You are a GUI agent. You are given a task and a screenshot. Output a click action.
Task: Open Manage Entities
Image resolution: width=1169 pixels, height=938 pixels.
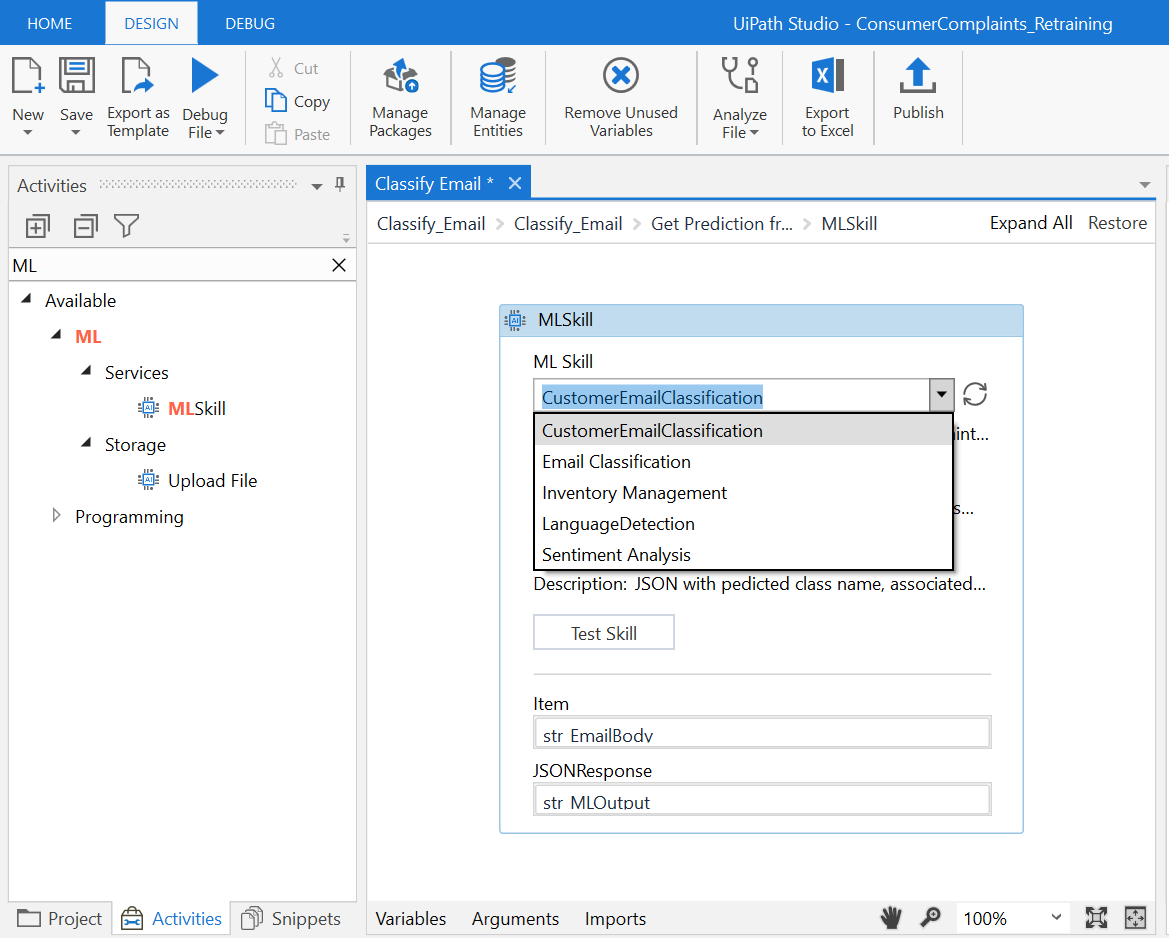498,97
